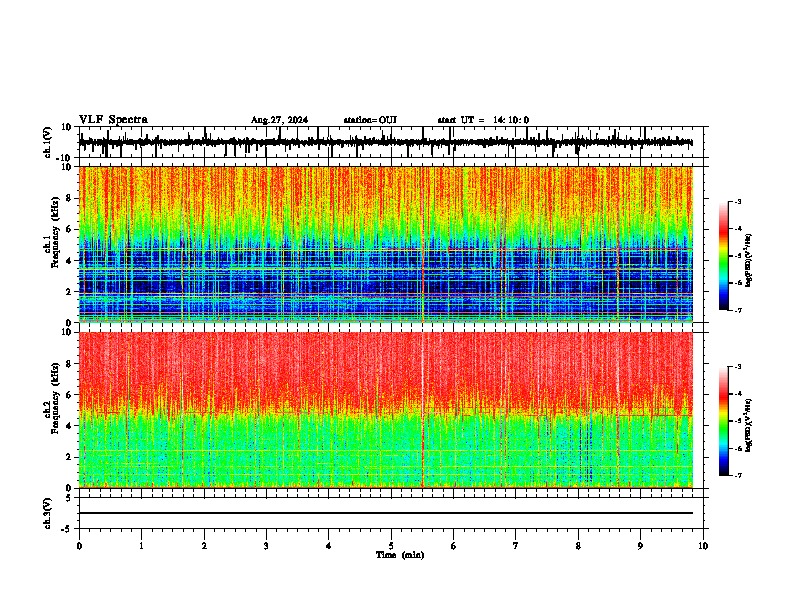This screenshot has width=792, height=612.
Task: Click the "-3" label on ch.1 colorbar
Action: (738, 201)
